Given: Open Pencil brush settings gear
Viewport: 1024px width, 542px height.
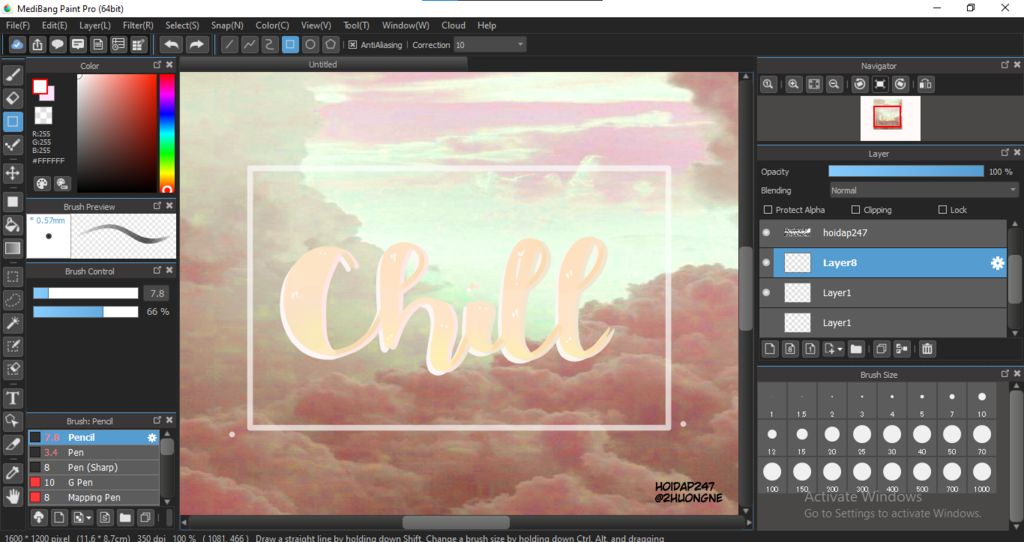Looking at the screenshot, I should pos(152,438).
